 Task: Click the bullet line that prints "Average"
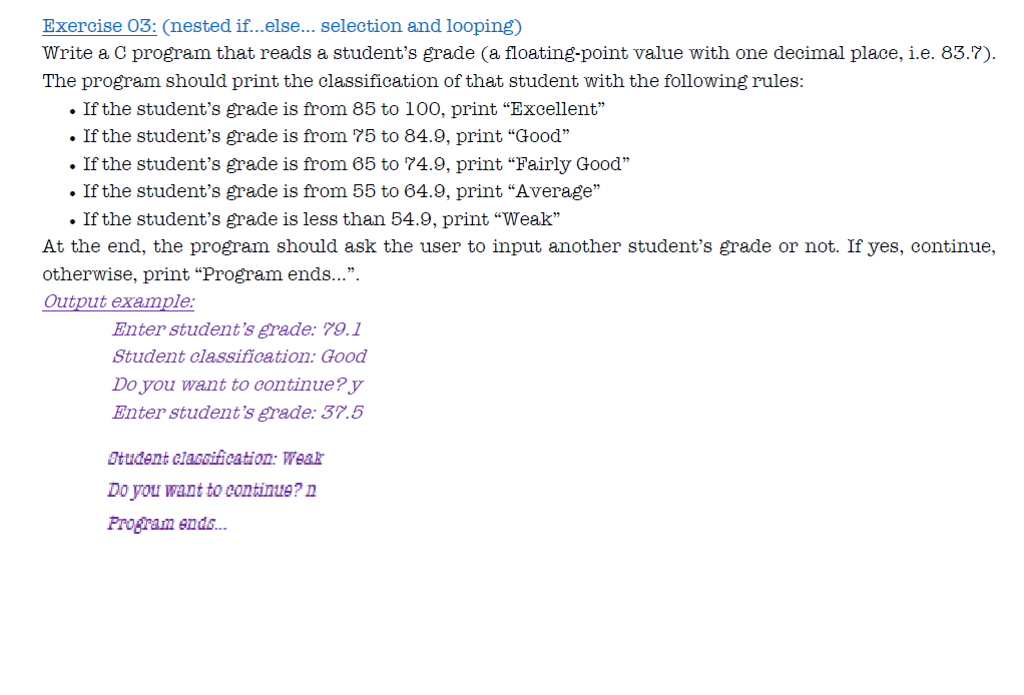(x=341, y=191)
